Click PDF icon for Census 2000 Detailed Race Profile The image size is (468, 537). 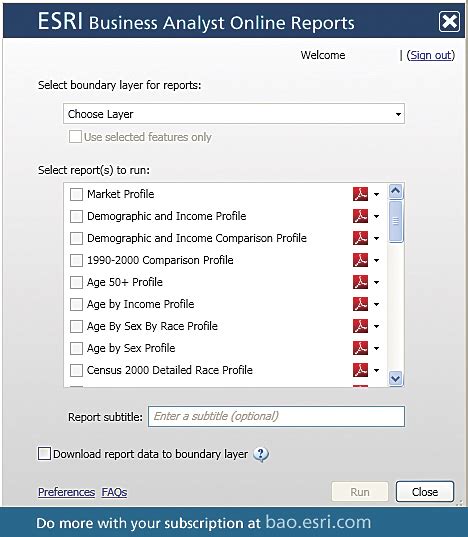click(x=360, y=370)
